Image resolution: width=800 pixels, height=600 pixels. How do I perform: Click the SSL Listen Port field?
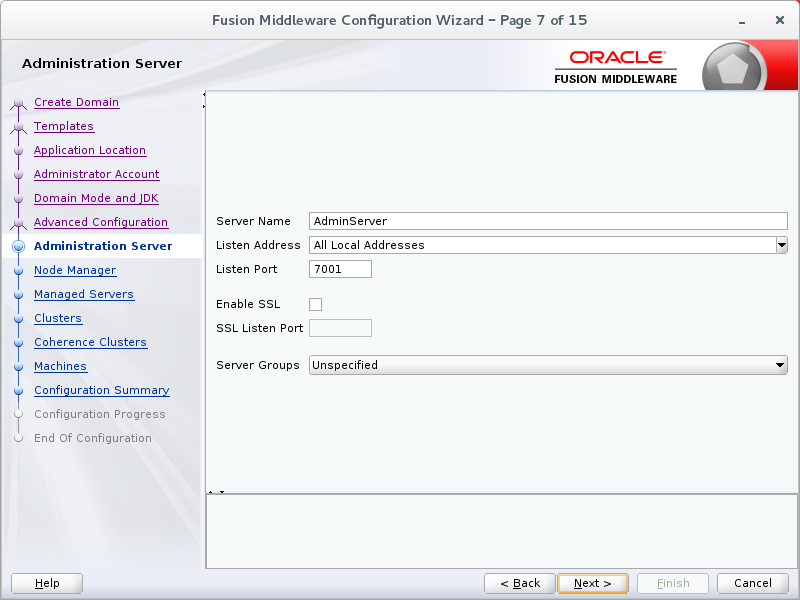click(x=340, y=328)
